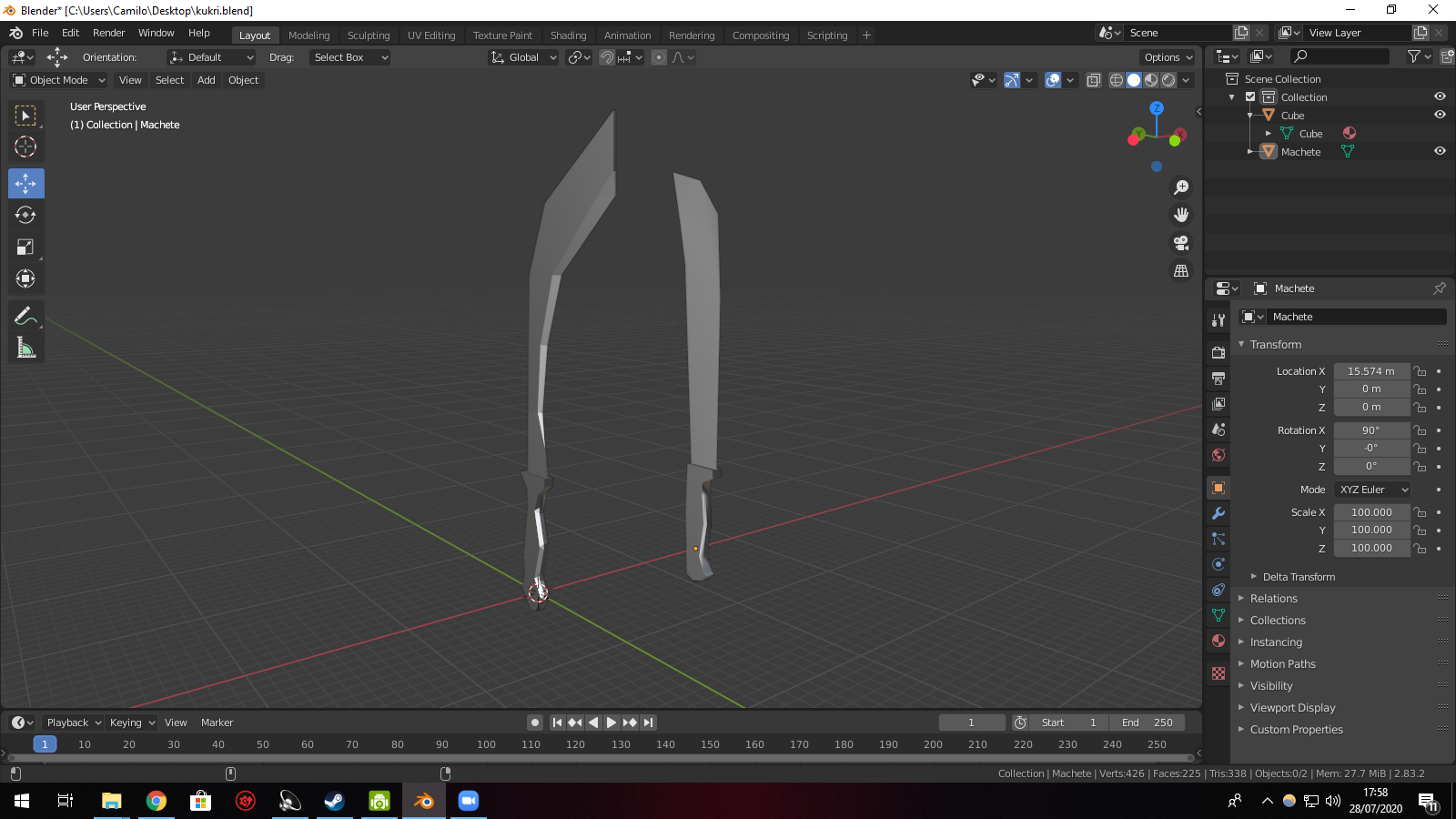Switch to the Sculpting workspace tab
This screenshot has height=819, width=1456.
click(369, 35)
